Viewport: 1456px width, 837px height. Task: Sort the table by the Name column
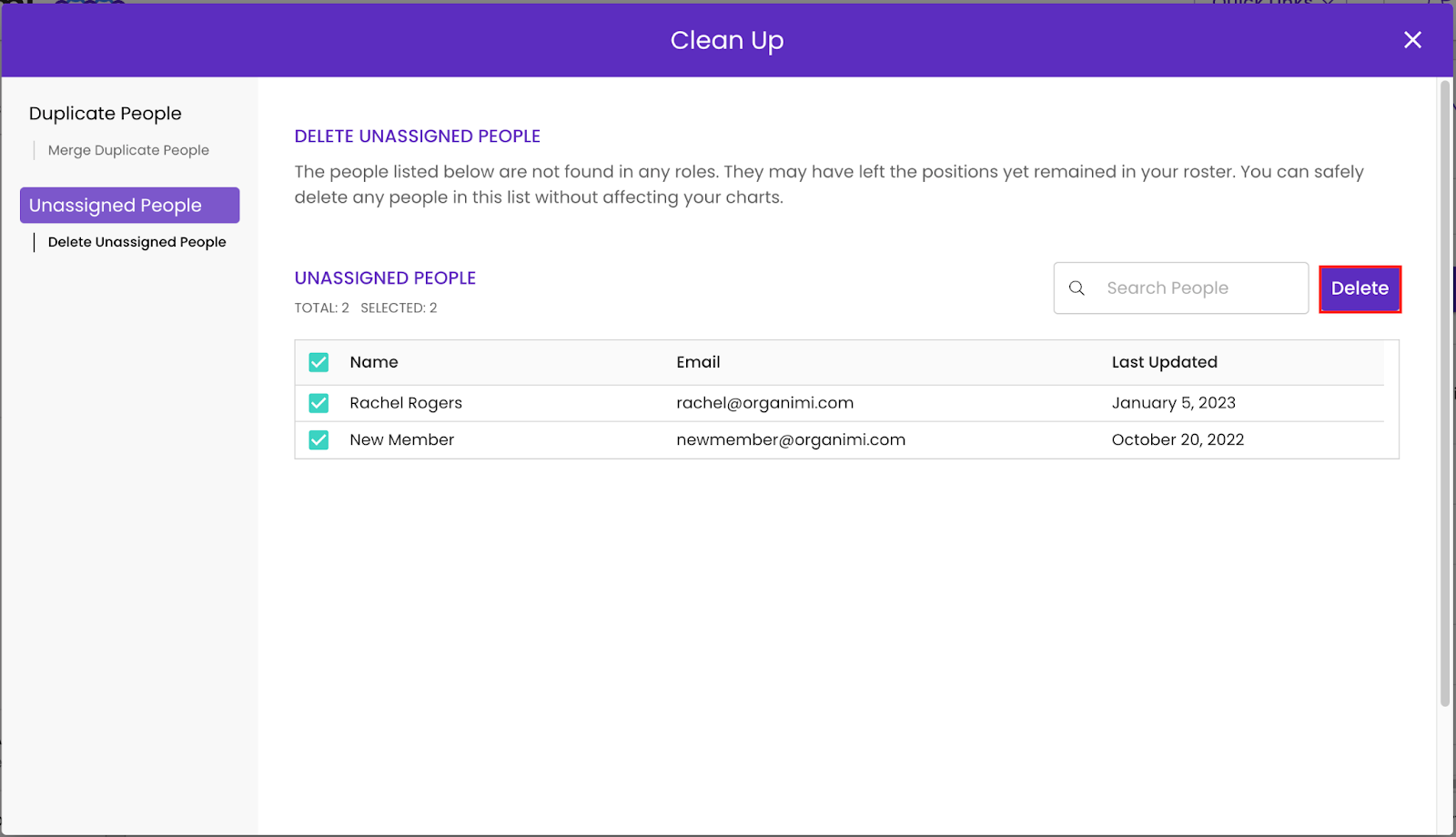pyautogui.click(x=374, y=362)
